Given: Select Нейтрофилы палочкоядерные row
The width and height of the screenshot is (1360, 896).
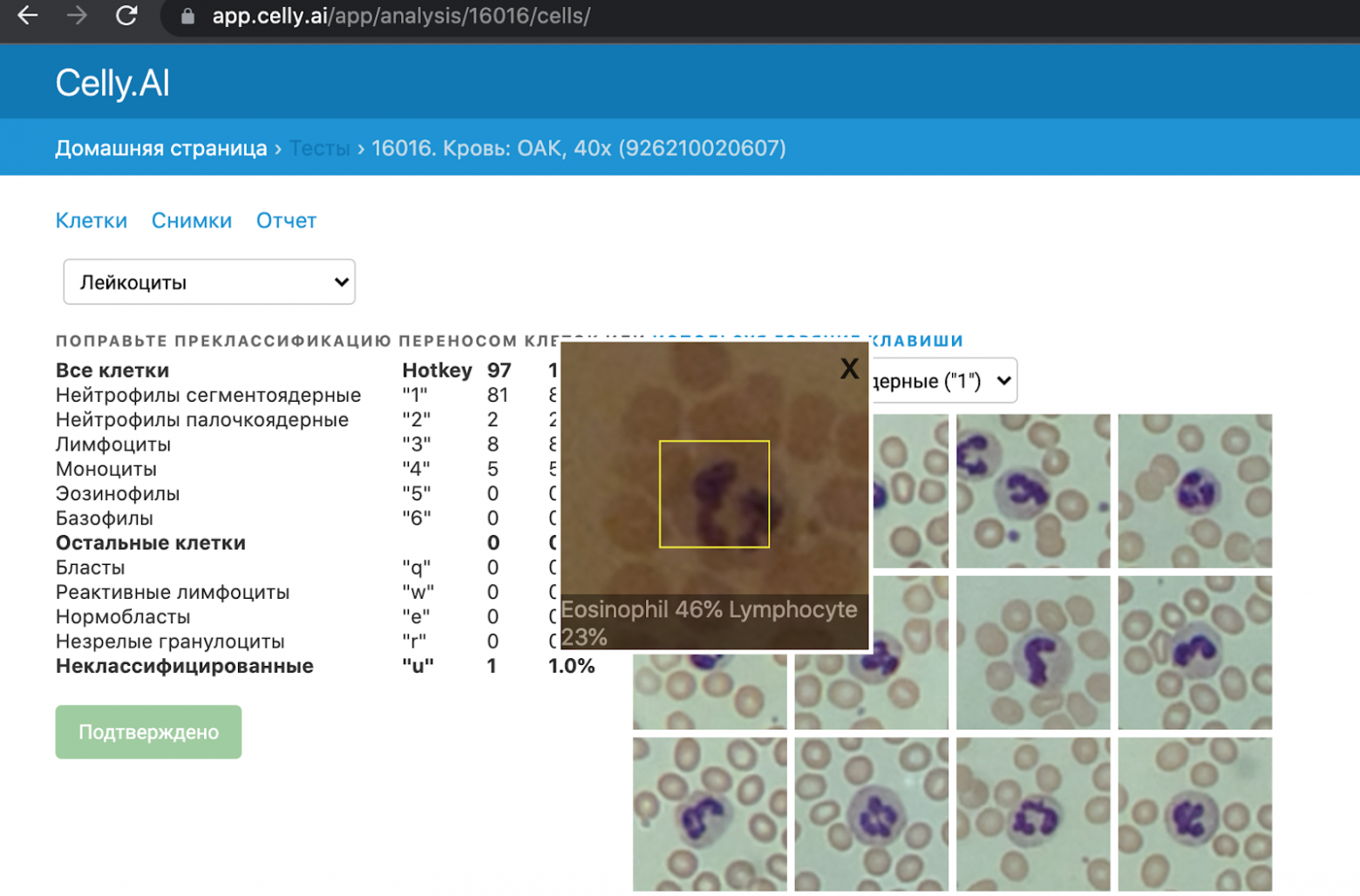Looking at the screenshot, I should pyautogui.click(x=202, y=419).
